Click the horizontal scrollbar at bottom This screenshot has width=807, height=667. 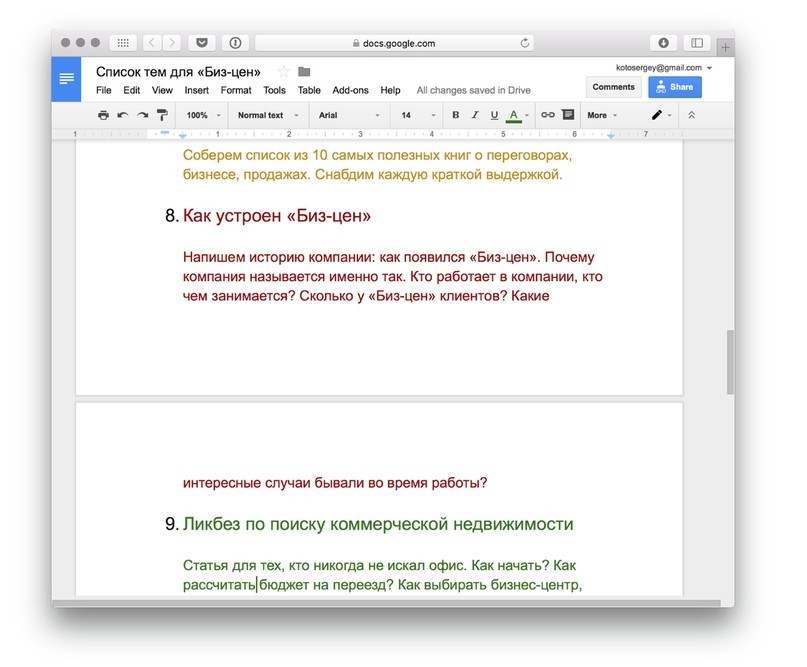(x=386, y=603)
